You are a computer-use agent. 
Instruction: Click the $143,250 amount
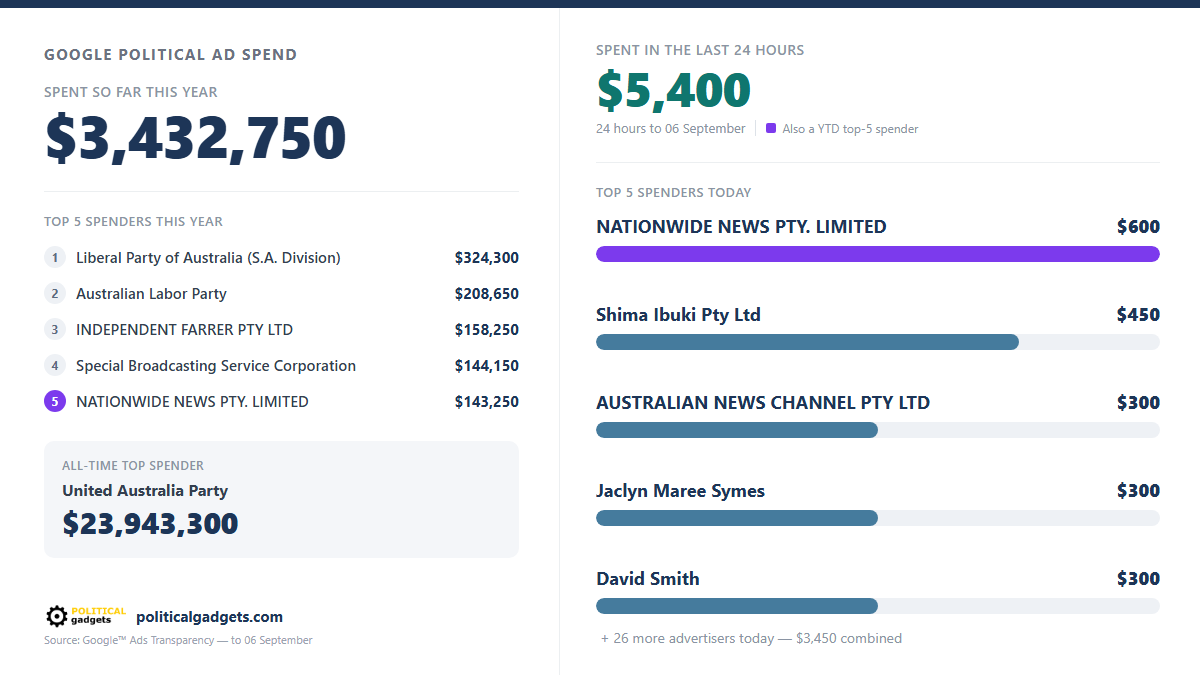tap(486, 402)
